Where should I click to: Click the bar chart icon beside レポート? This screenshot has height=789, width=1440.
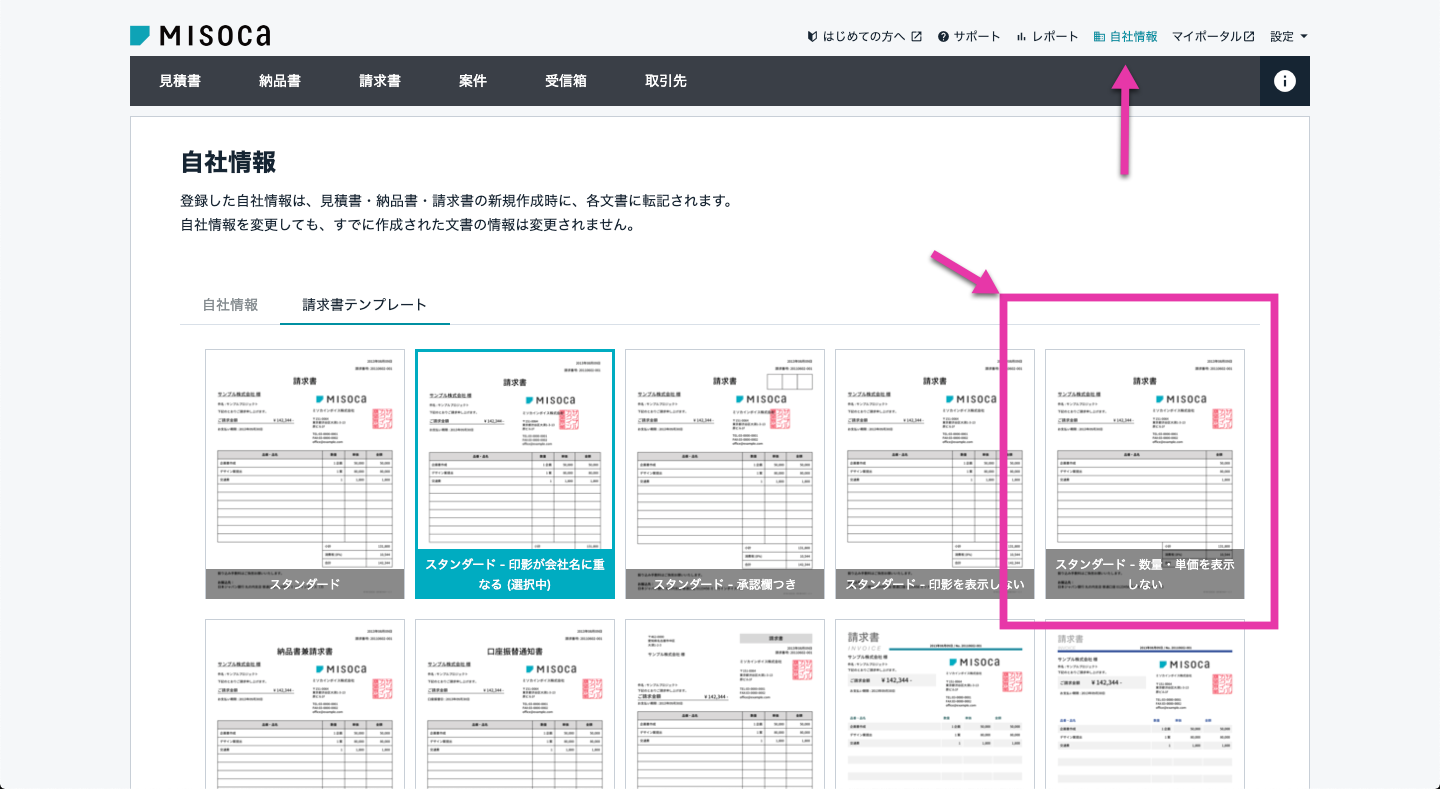(1021, 36)
